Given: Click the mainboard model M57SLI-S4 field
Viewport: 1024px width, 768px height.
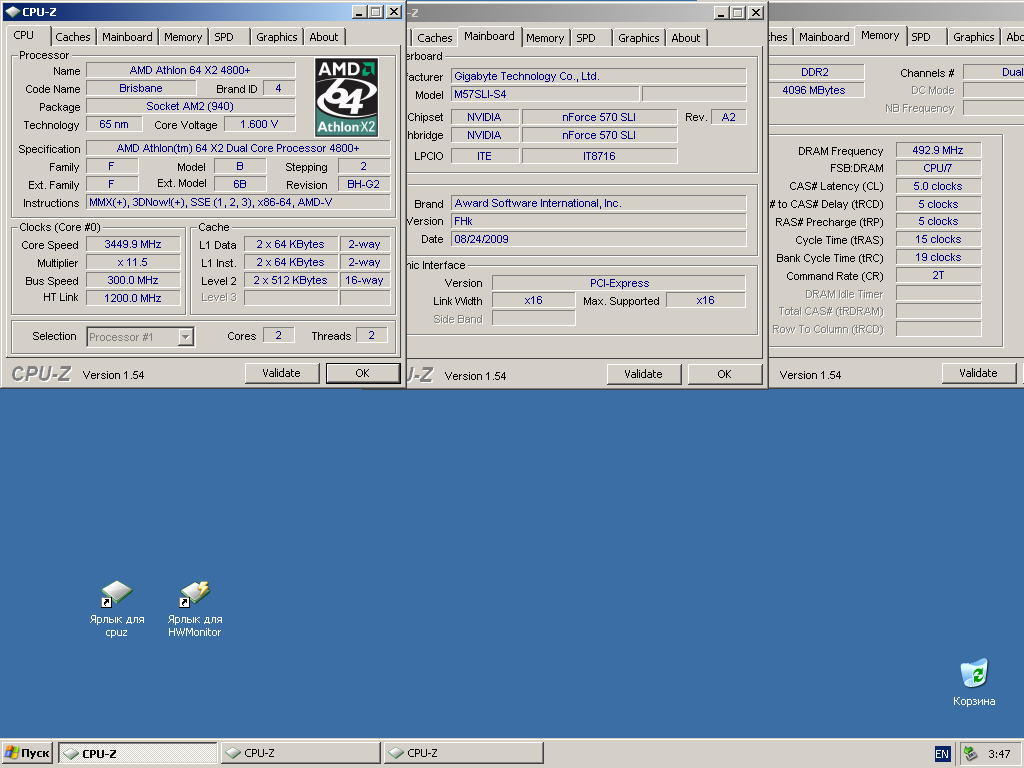Looking at the screenshot, I should pyautogui.click(x=545, y=94).
